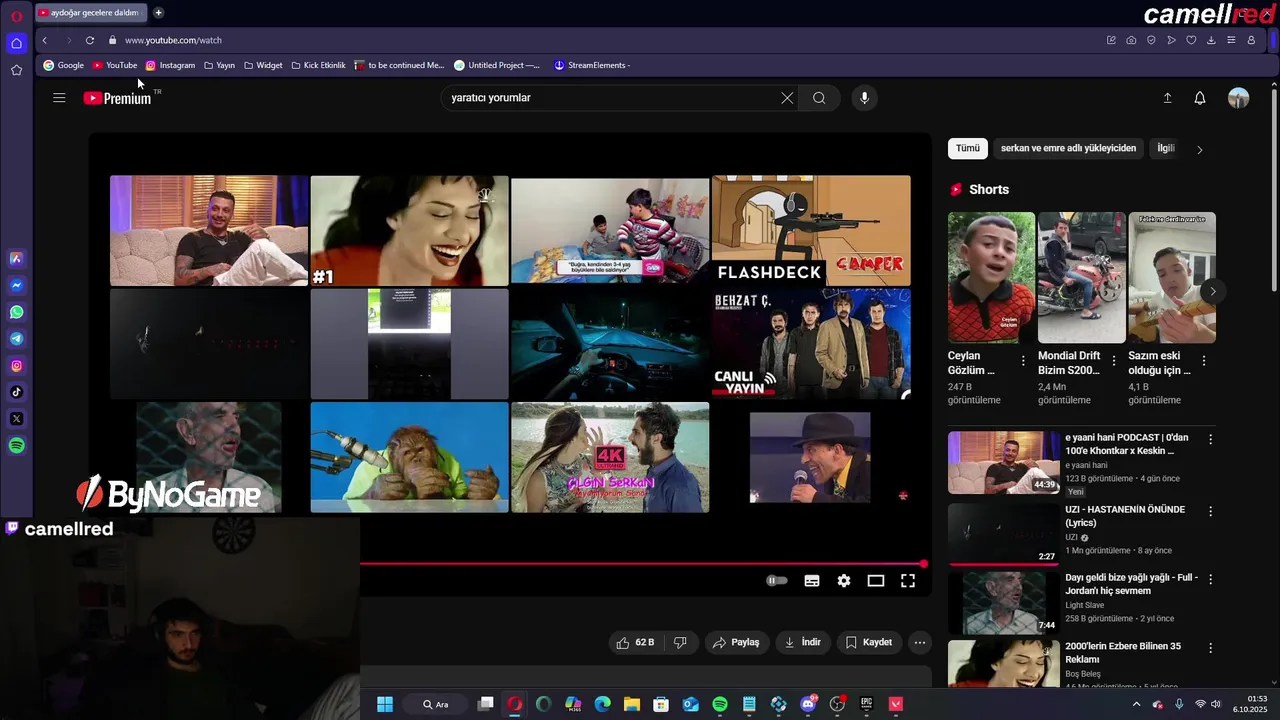The image size is (1280, 720).
Task: Play the Behzat Ç. Canlı Yayın thumbnail
Action: point(811,344)
